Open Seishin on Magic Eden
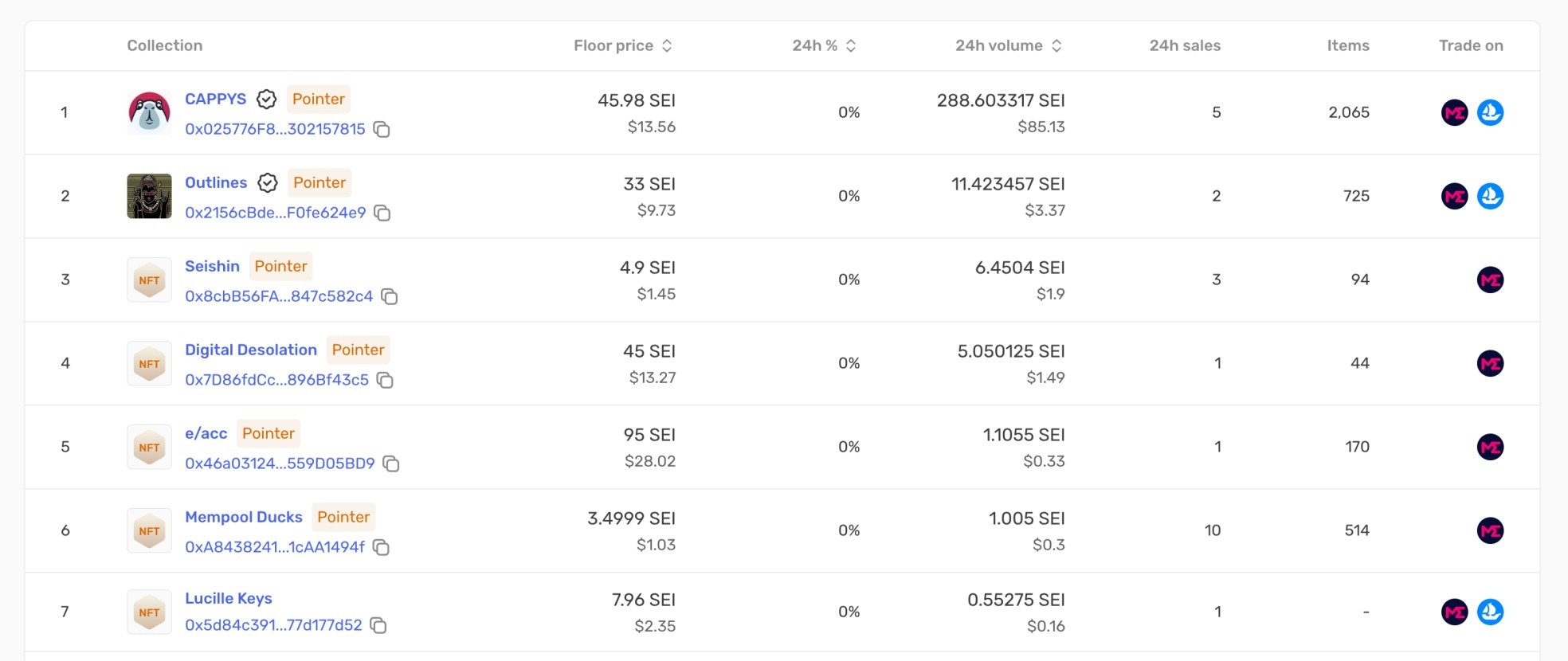Viewport: 1568px width, 661px height. [x=1490, y=280]
